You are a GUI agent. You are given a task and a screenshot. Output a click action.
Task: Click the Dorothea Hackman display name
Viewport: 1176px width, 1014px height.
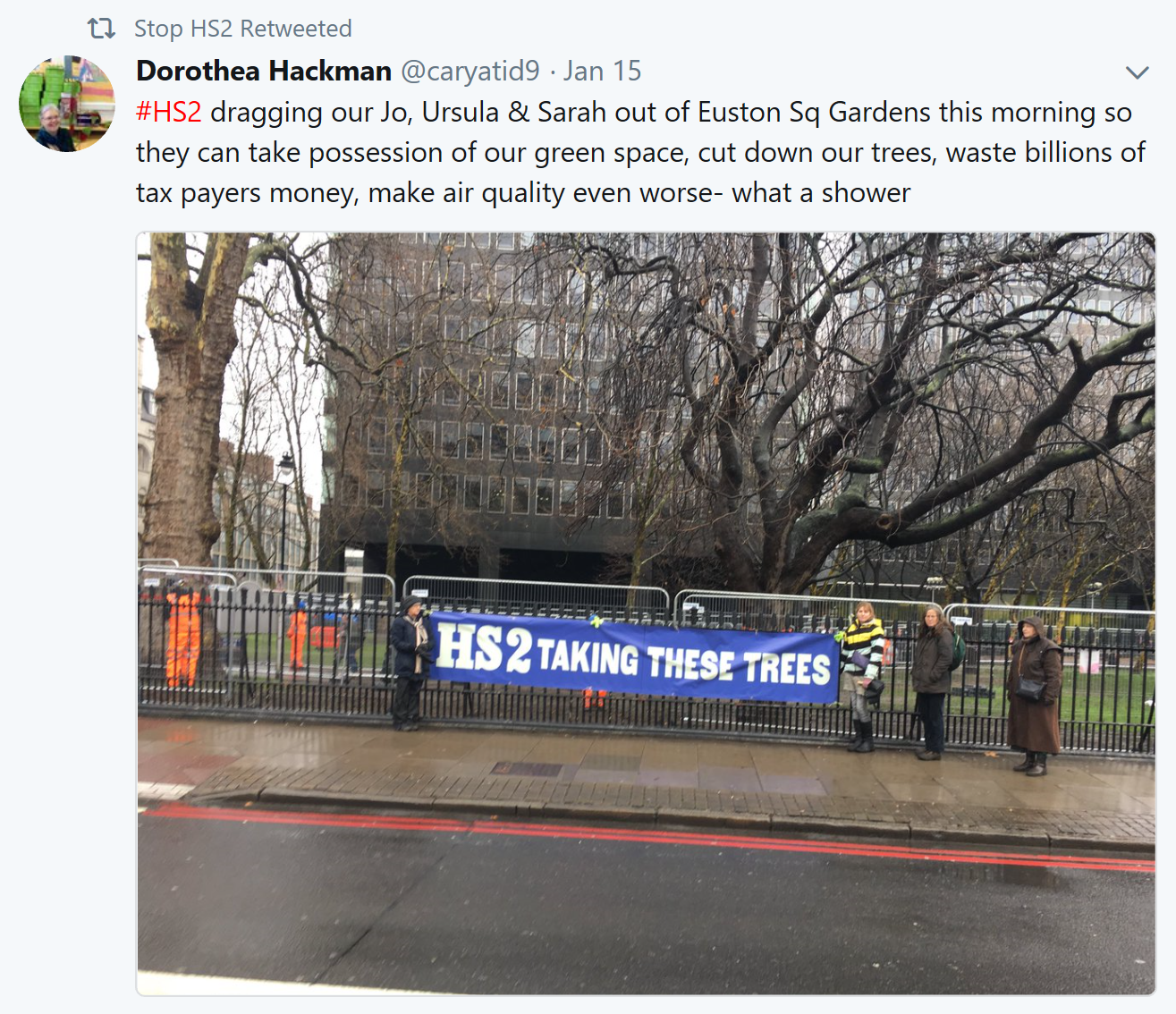point(264,71)
